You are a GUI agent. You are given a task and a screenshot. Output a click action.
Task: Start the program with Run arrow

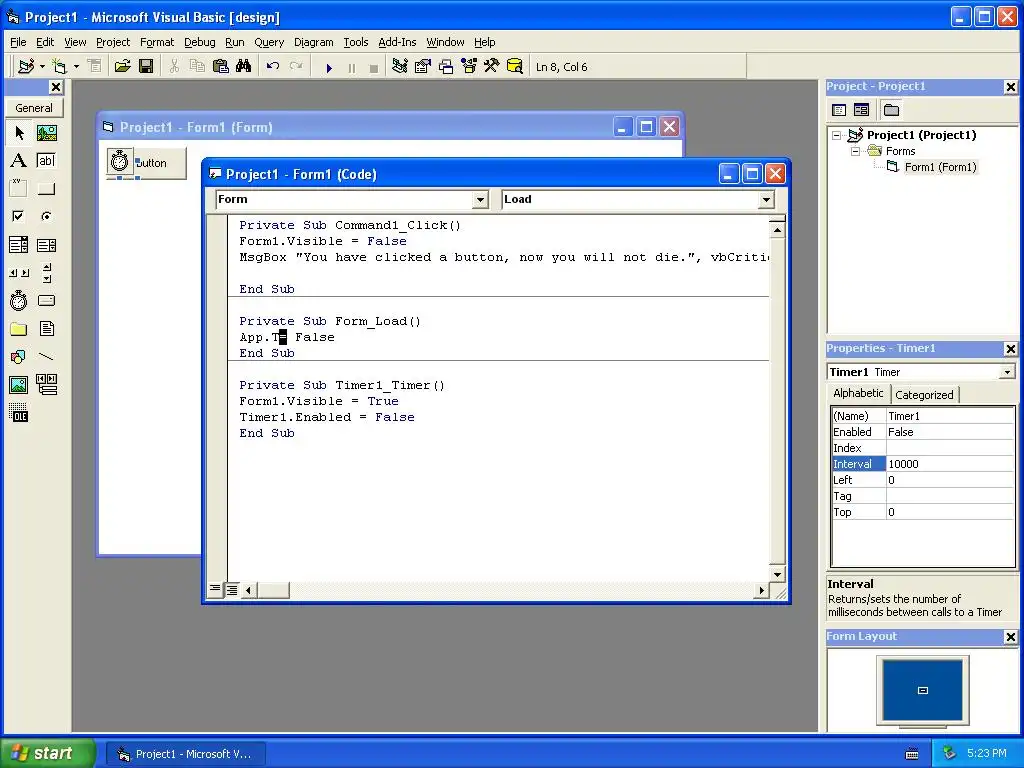pos(329,67)
